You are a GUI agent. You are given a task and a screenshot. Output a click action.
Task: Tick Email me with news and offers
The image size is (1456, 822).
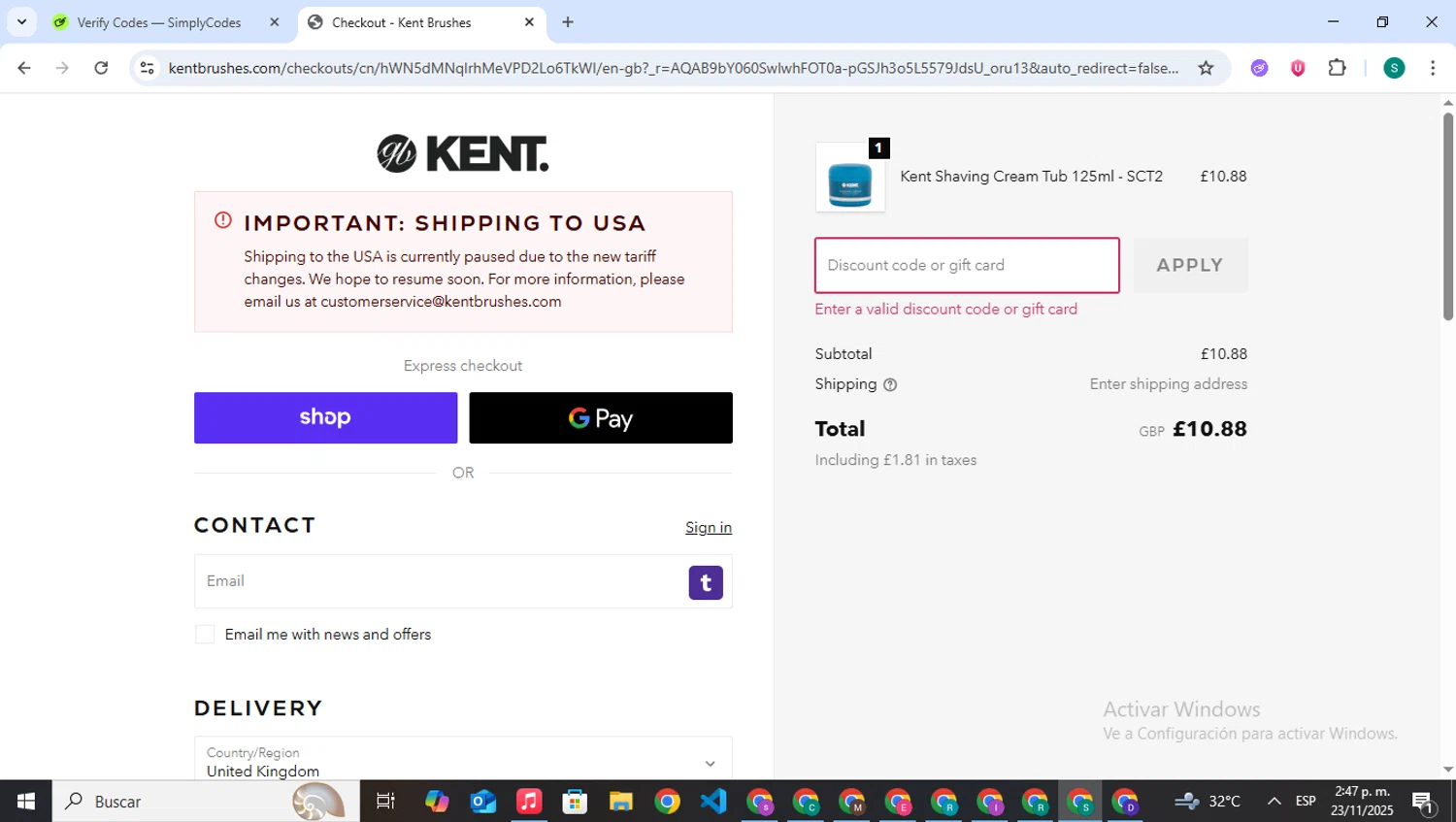point(205,635)
